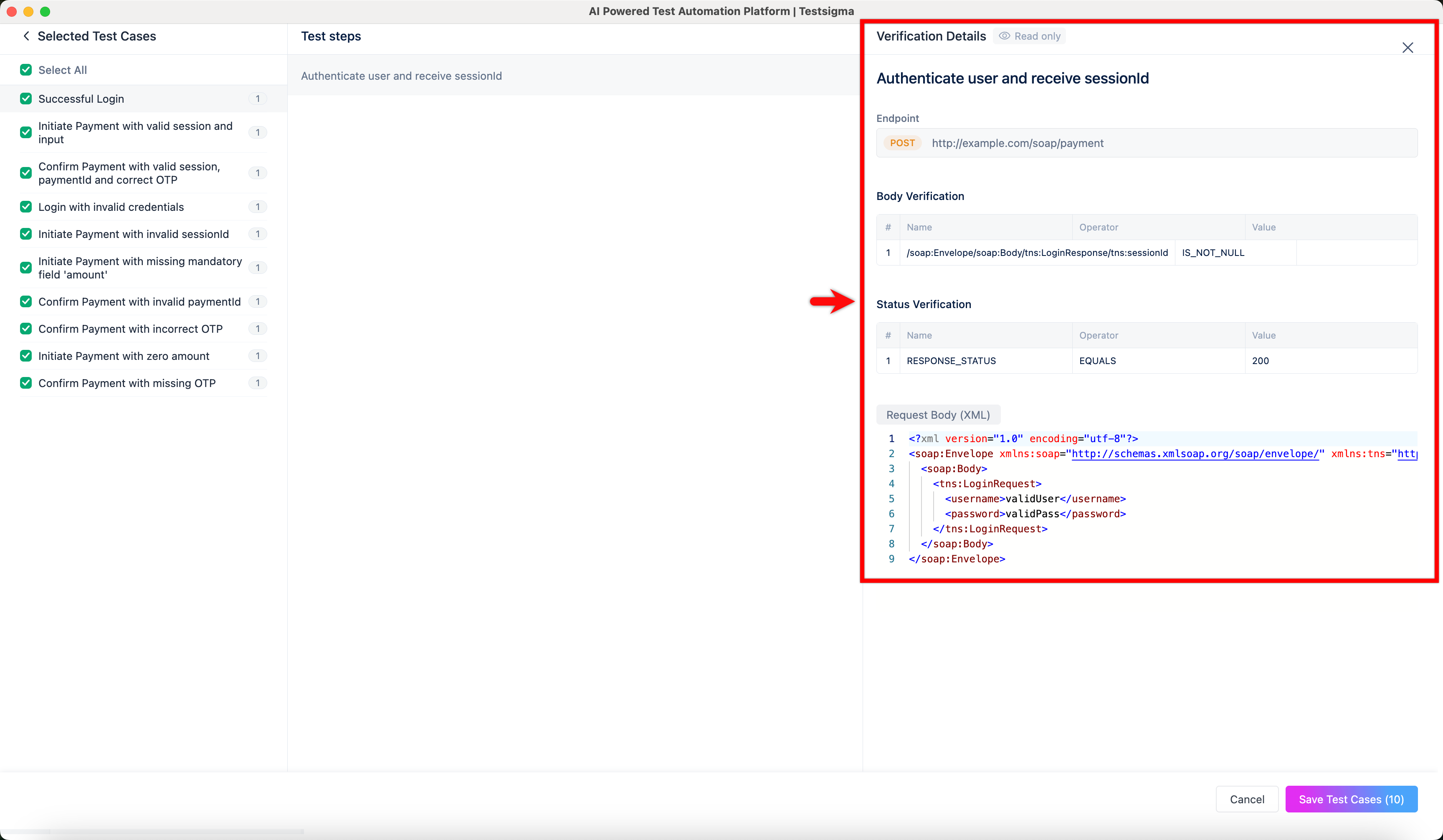Click the sessionId IS_NOT_NULL verification row
This screenshot has width=1443, height=840.
(1088, 253)
